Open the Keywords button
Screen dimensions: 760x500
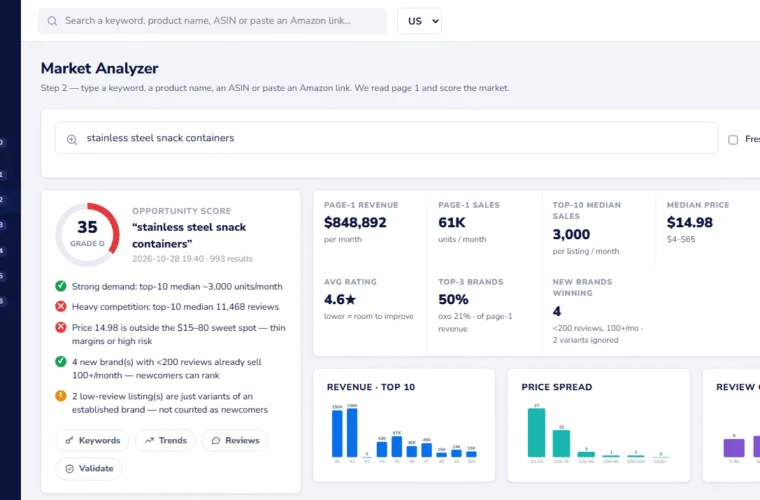(93, 440)
